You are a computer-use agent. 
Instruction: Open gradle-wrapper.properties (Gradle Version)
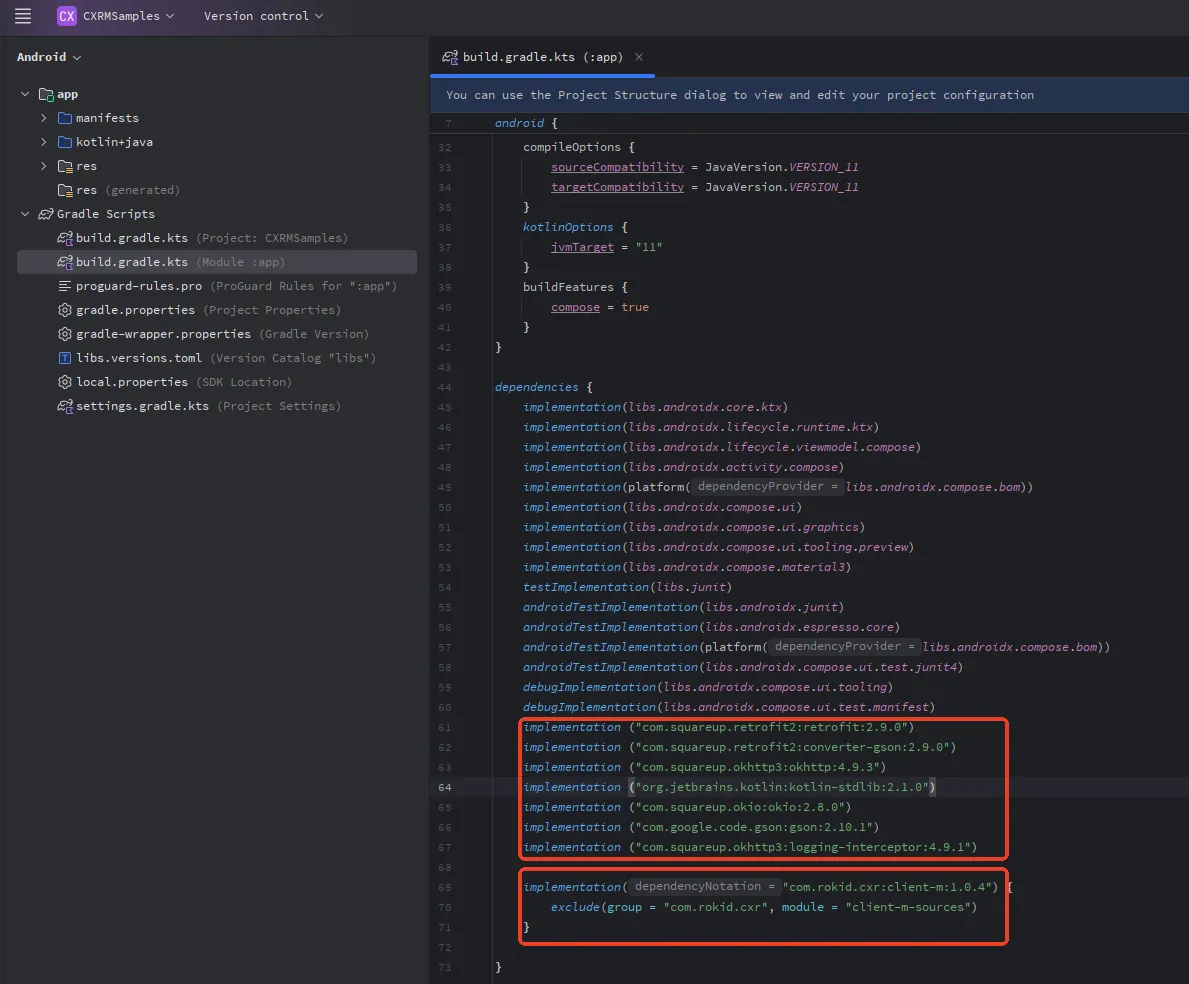click(x=222, y=334)
